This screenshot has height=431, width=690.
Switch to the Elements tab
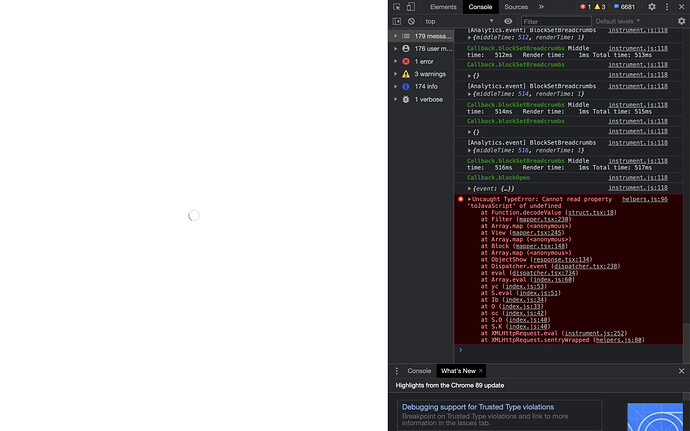[x=443, y=7]
